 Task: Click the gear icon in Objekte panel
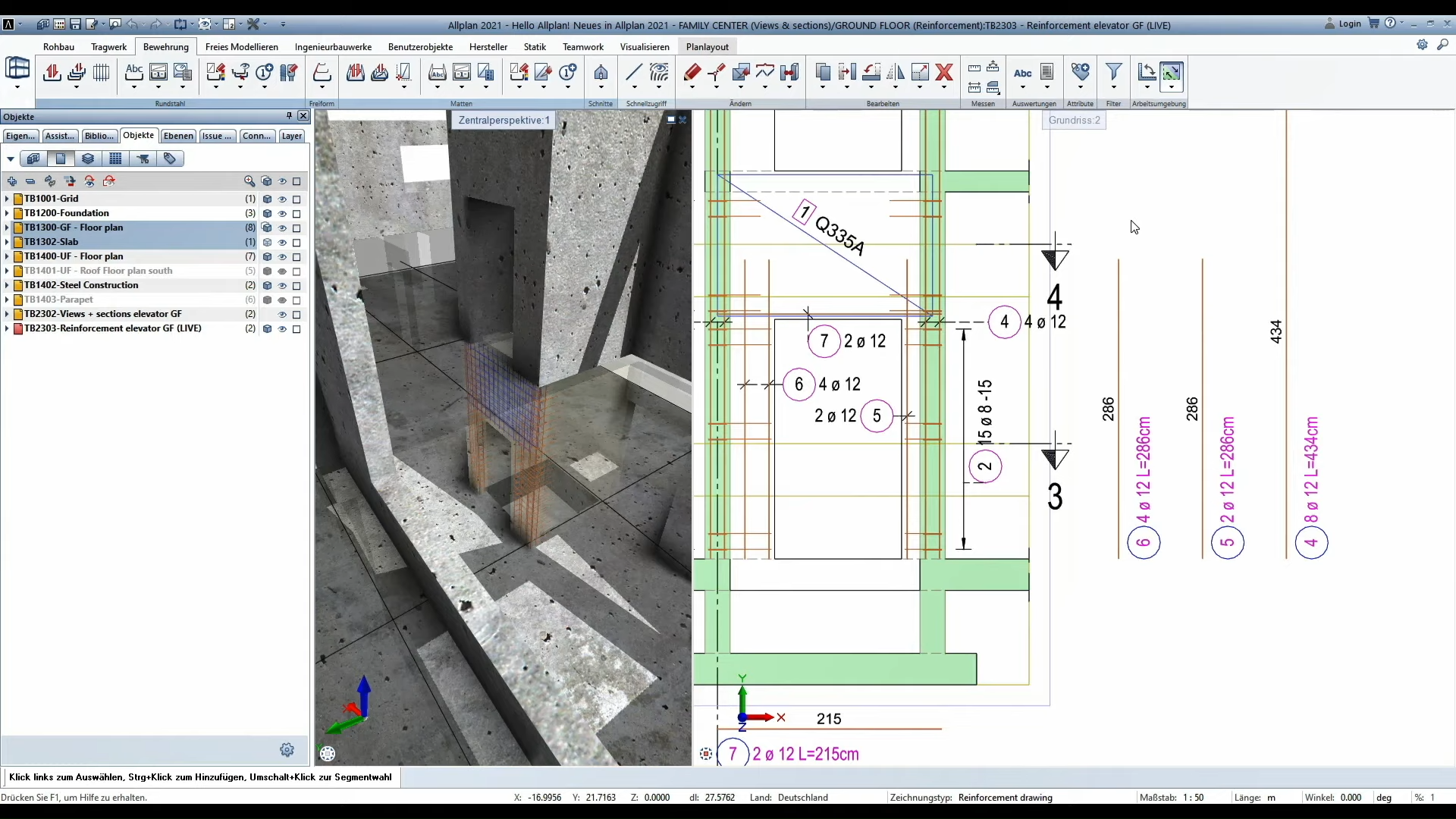click(x=287, y=750)
